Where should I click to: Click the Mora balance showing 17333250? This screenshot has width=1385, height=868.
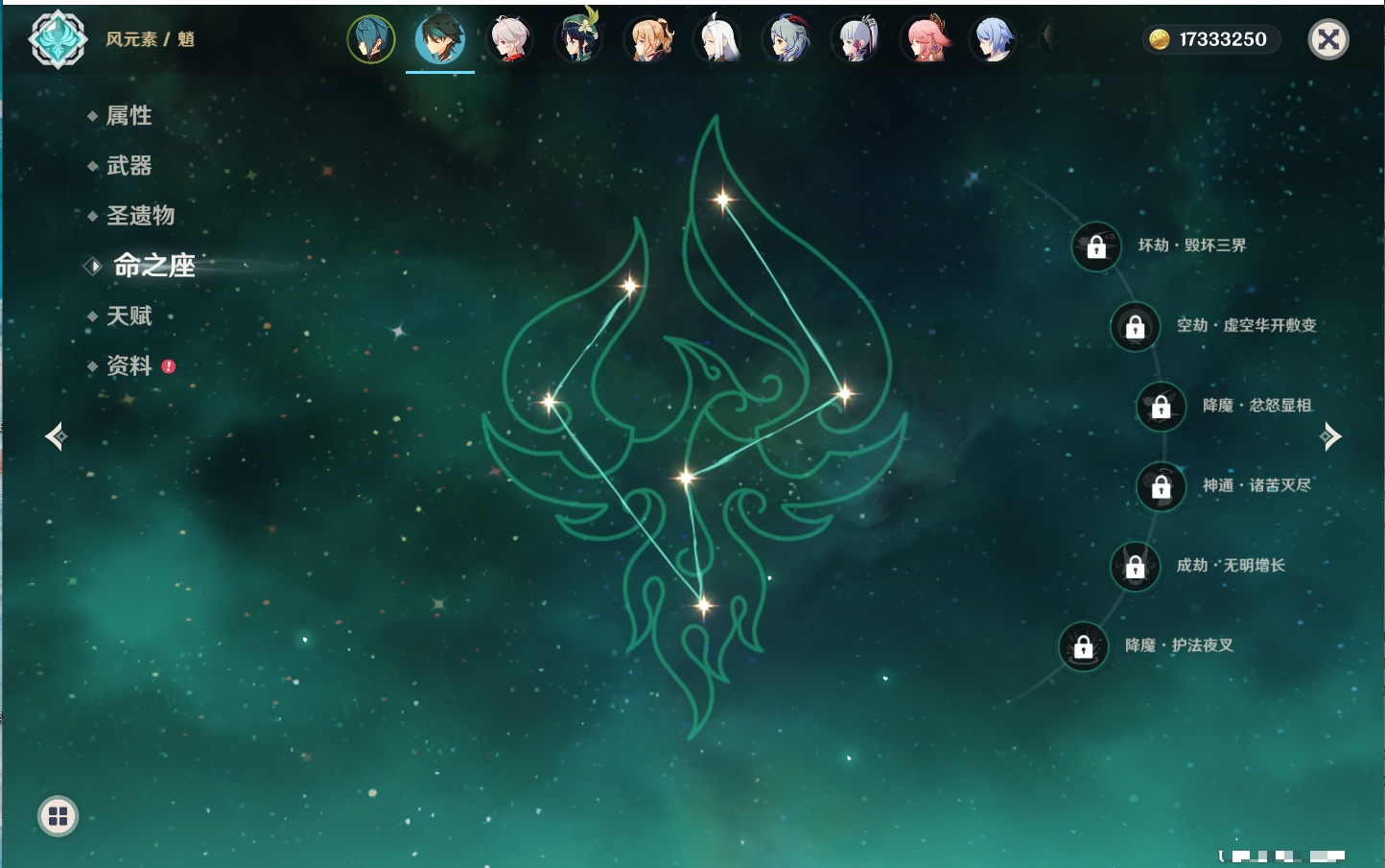tap(1212, 39)
